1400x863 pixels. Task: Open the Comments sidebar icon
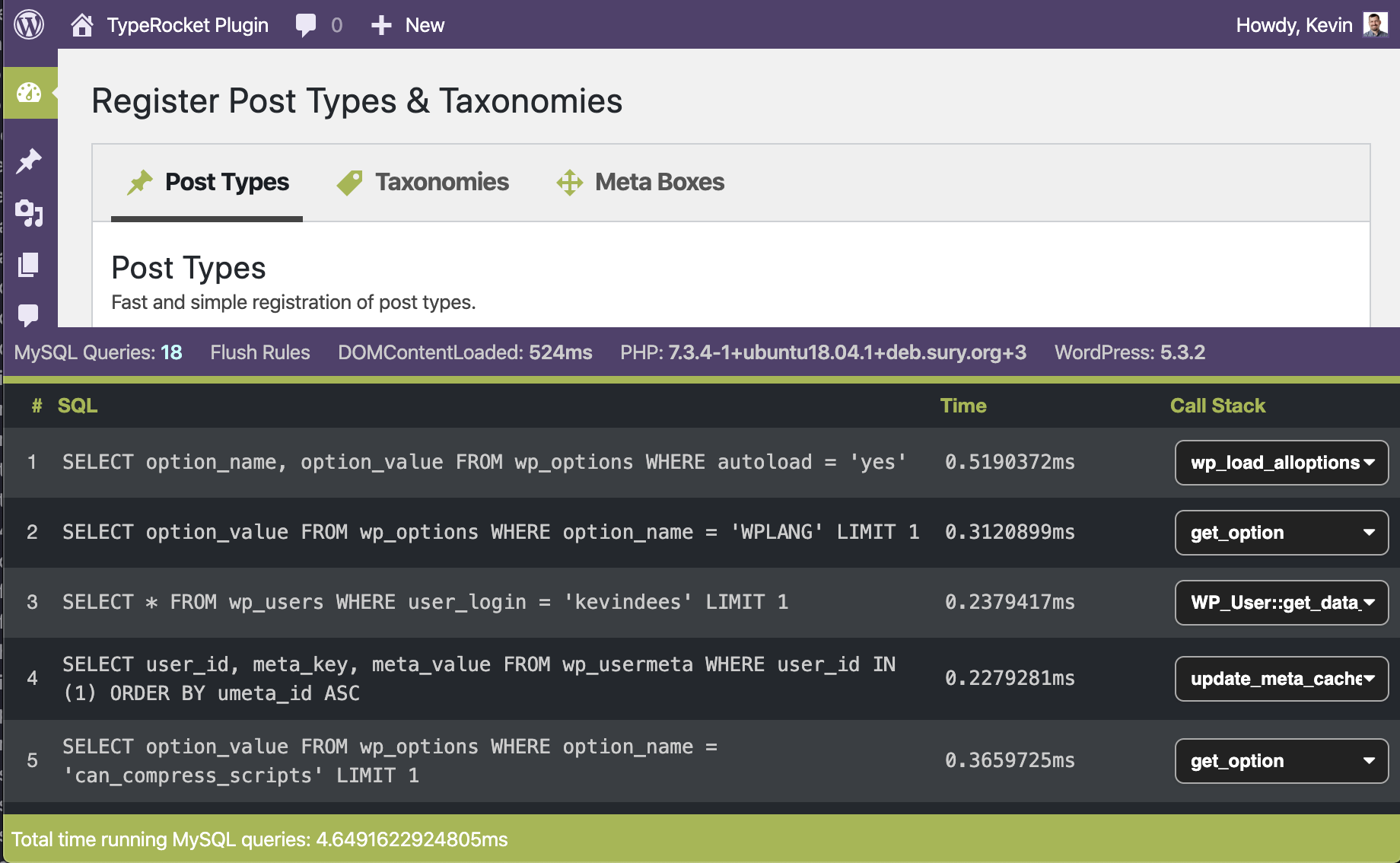[29, 314]
